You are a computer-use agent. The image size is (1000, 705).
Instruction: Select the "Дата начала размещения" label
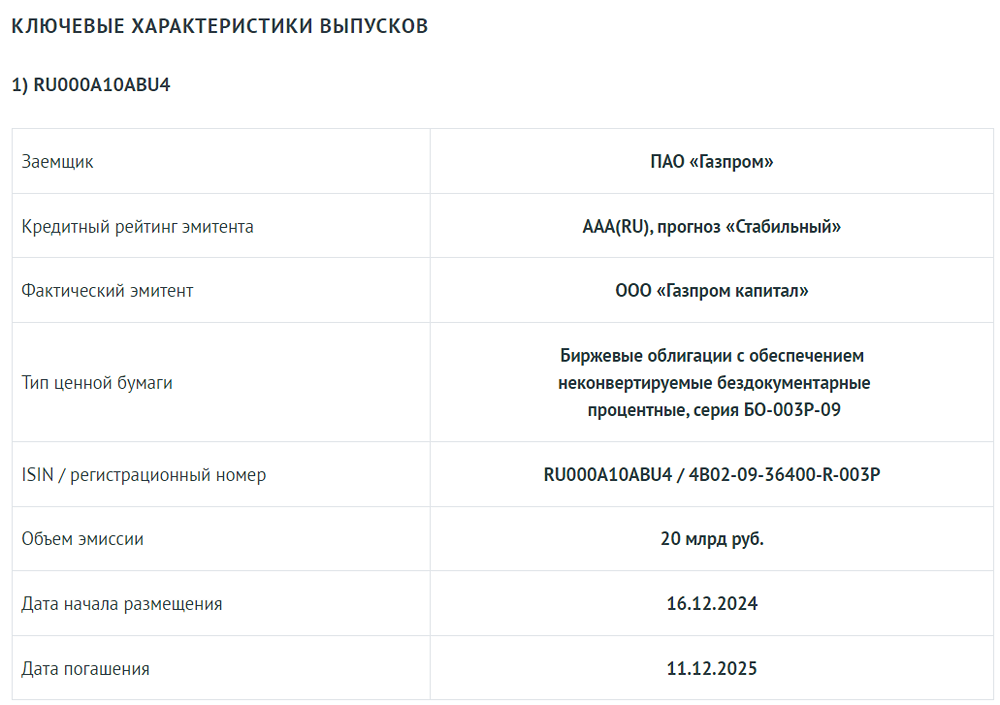click(x=122, y=604)
